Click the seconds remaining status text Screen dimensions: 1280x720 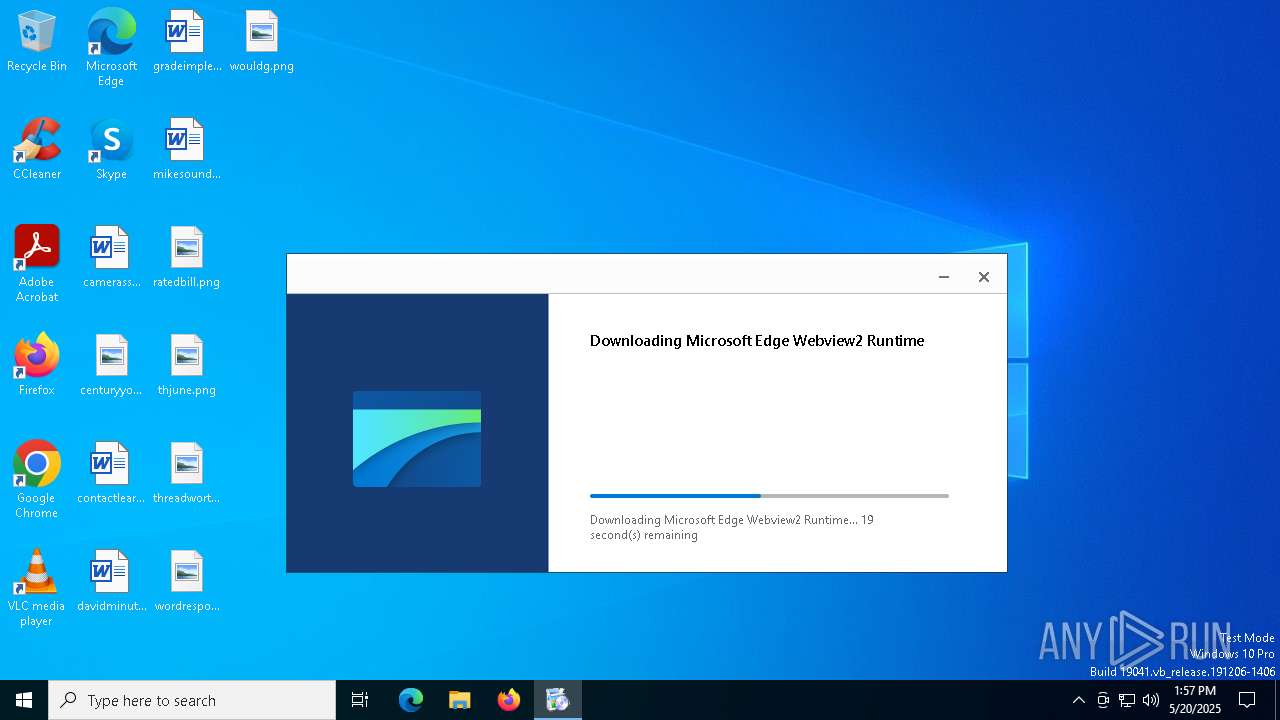732,527
